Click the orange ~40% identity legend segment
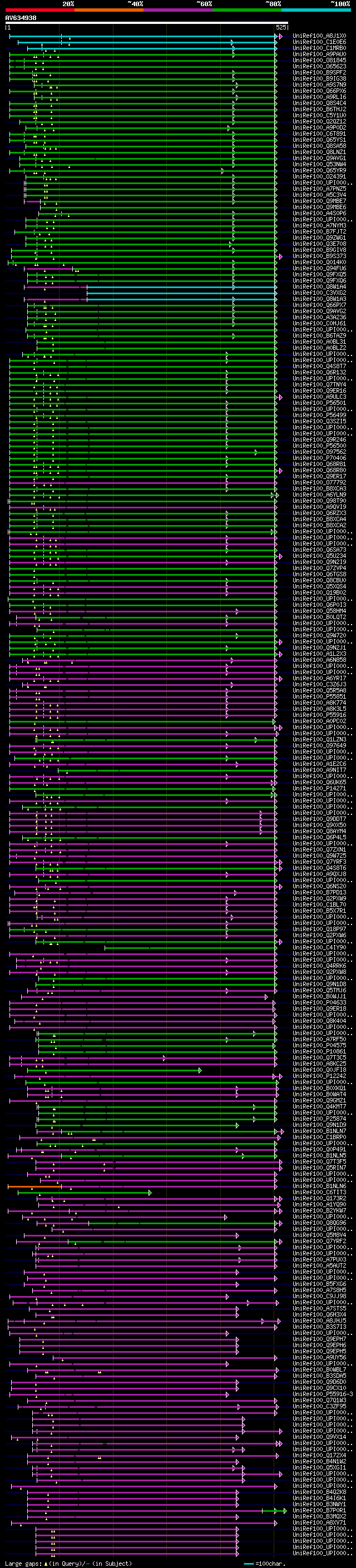The width and height of the screenshot is (356, 1568). click(109, 10)
